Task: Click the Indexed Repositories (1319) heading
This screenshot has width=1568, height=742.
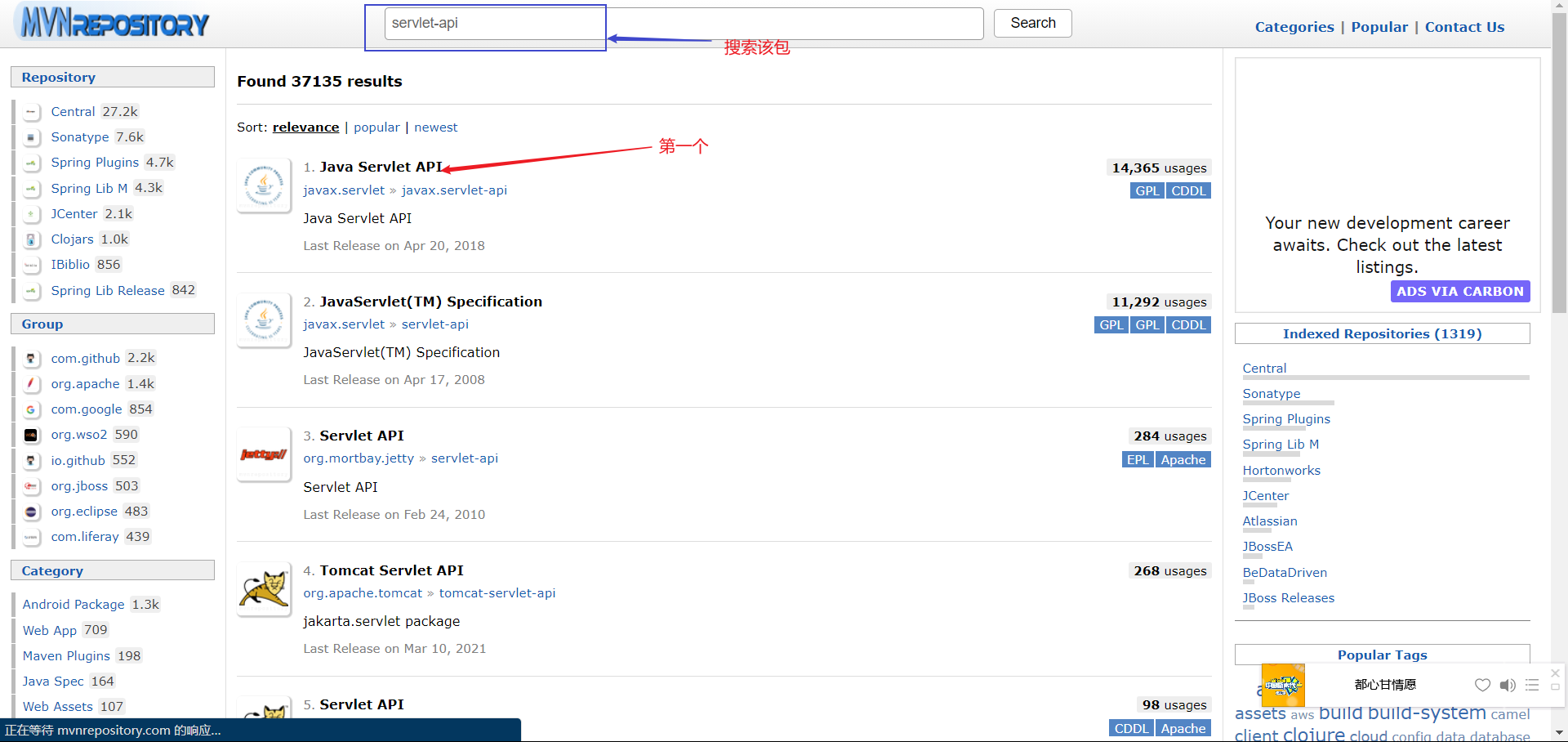Action: [x=1382, y=333]
